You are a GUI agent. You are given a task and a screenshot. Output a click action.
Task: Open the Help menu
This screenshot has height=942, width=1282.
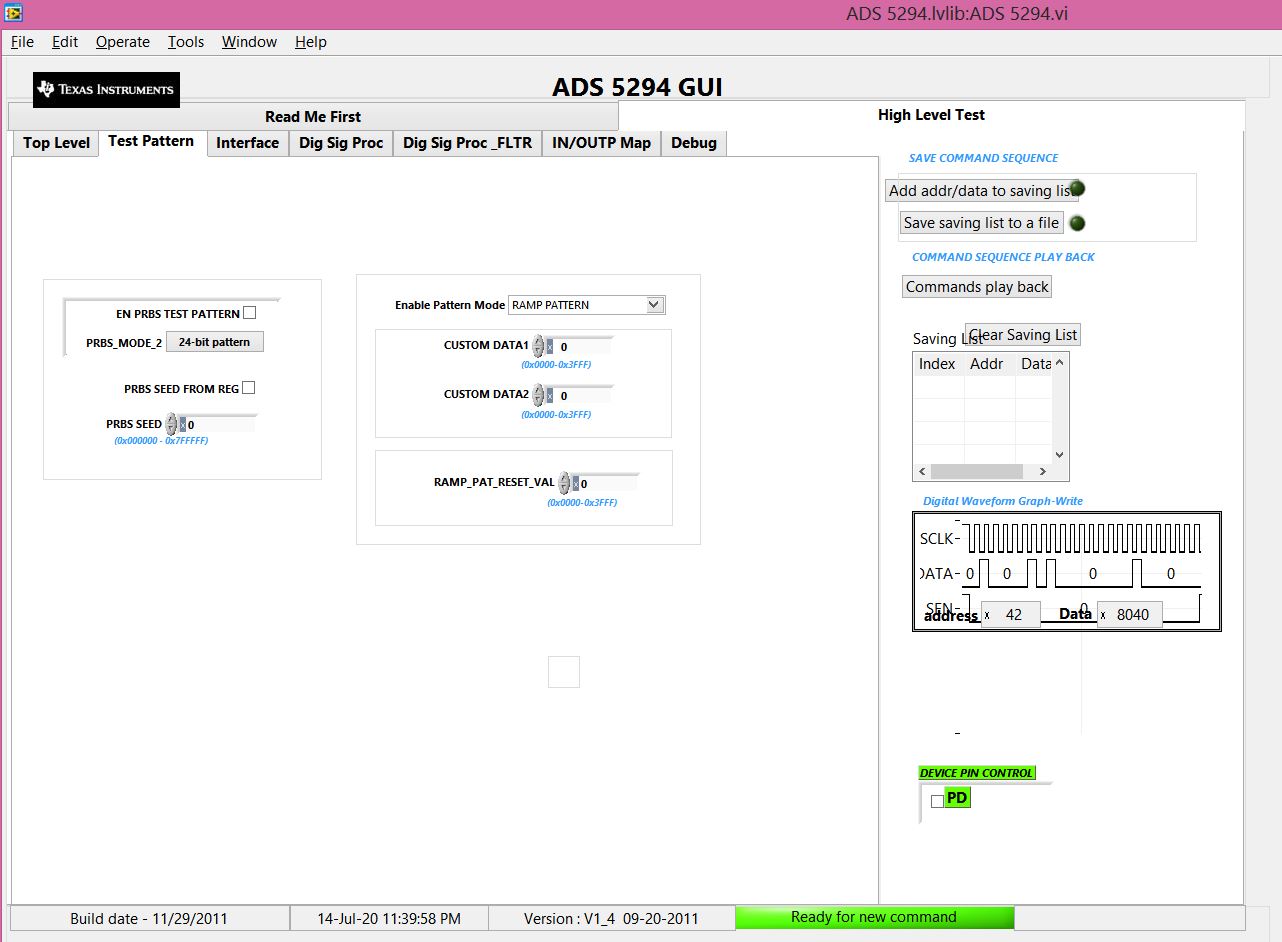311,42
